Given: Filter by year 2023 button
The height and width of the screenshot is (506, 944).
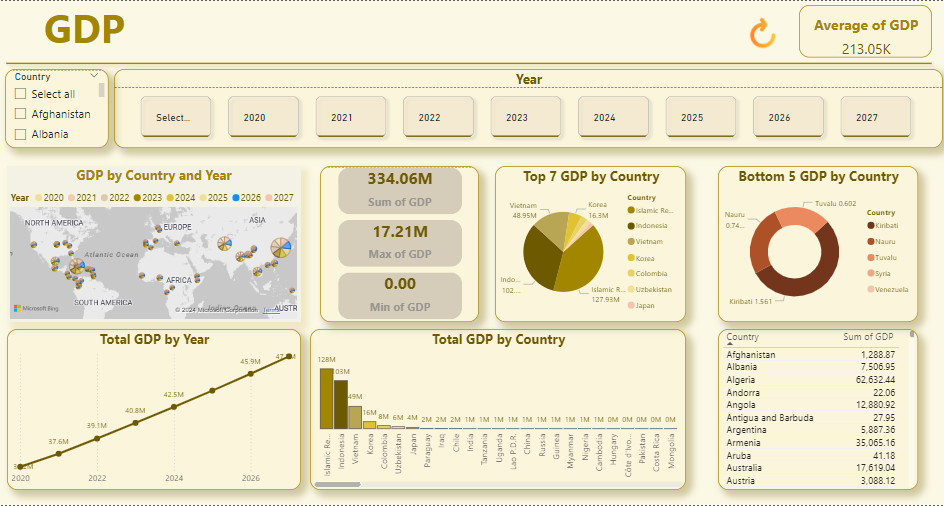Looking at the screenshot, I should (x=526, y=117).
